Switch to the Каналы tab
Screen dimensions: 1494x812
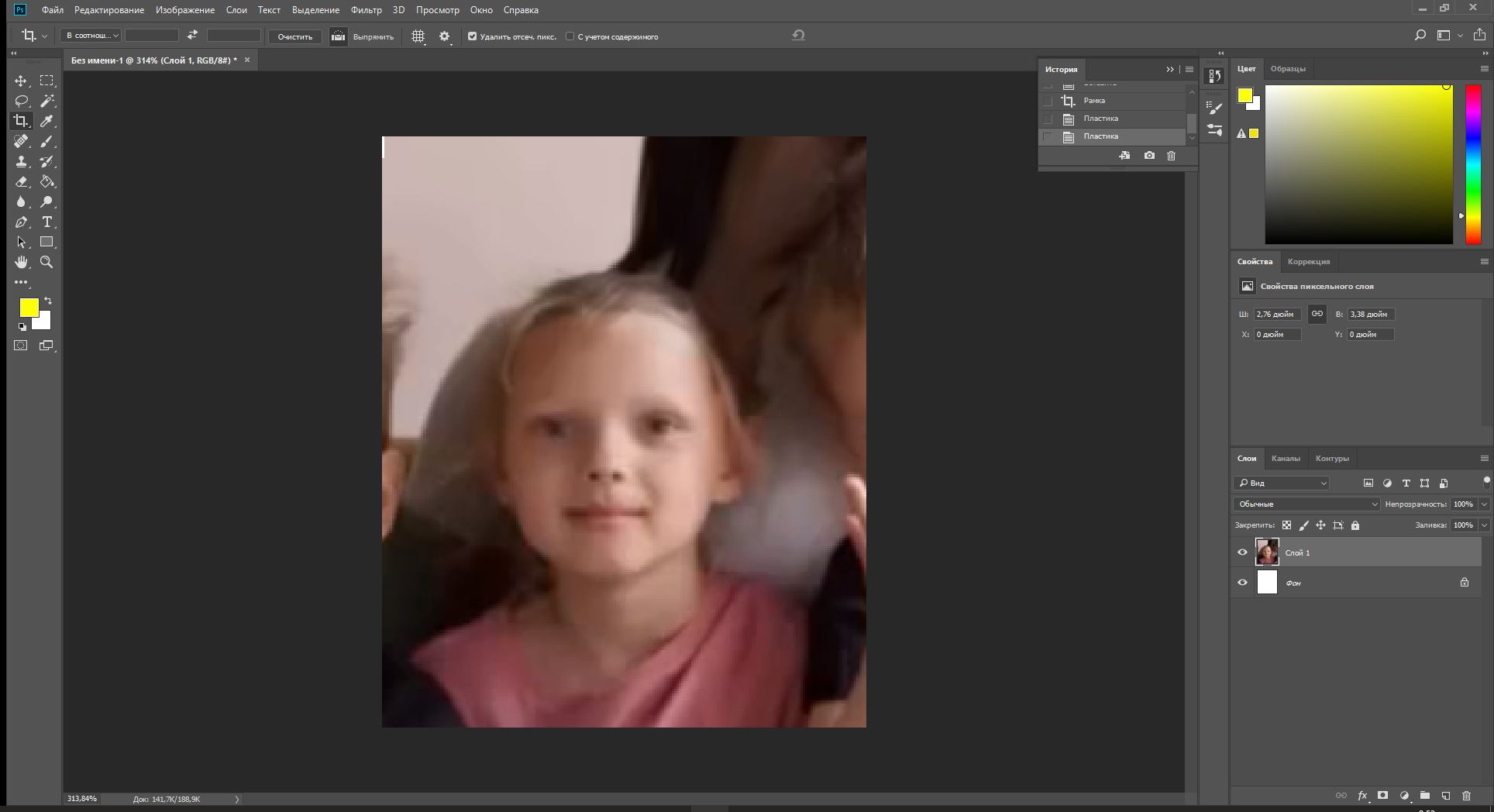(x=1286, y=459)
